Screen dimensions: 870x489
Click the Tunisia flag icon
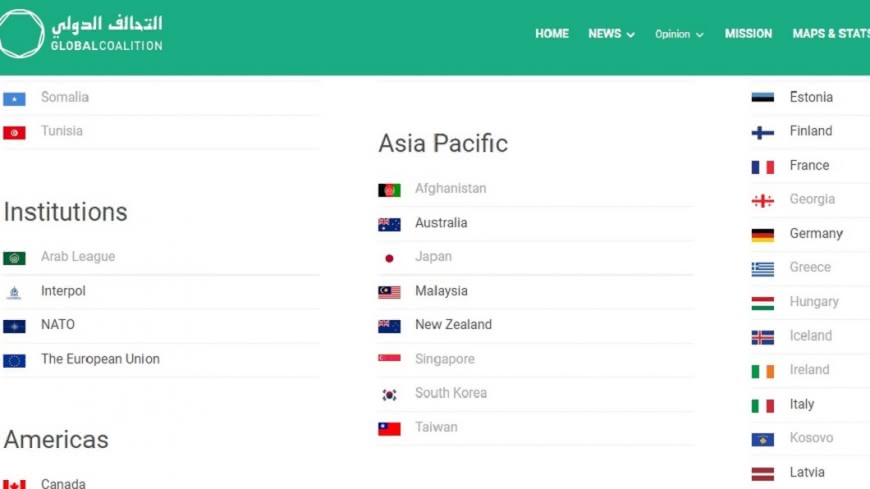pyautogui.click(x=14, y=133)
